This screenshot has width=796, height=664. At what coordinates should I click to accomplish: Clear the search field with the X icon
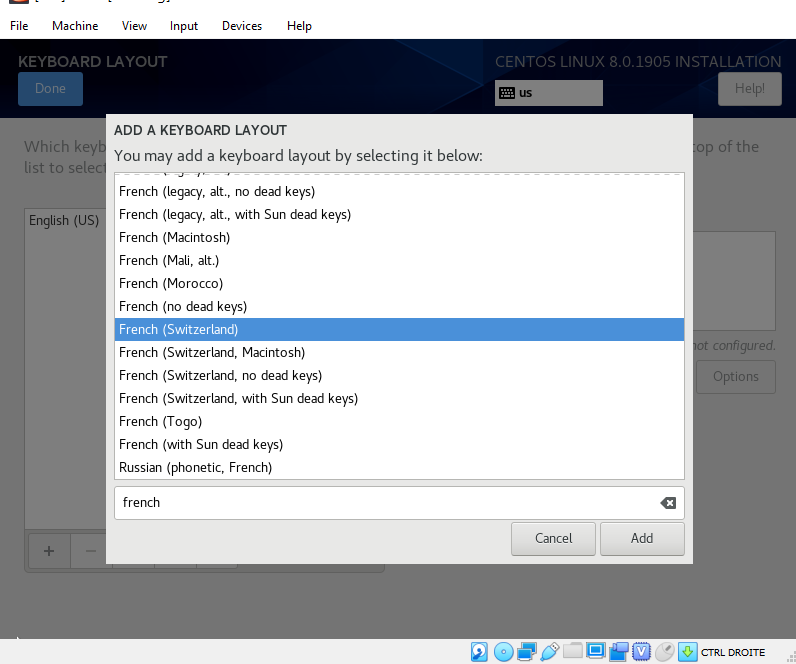pos(668,503)
